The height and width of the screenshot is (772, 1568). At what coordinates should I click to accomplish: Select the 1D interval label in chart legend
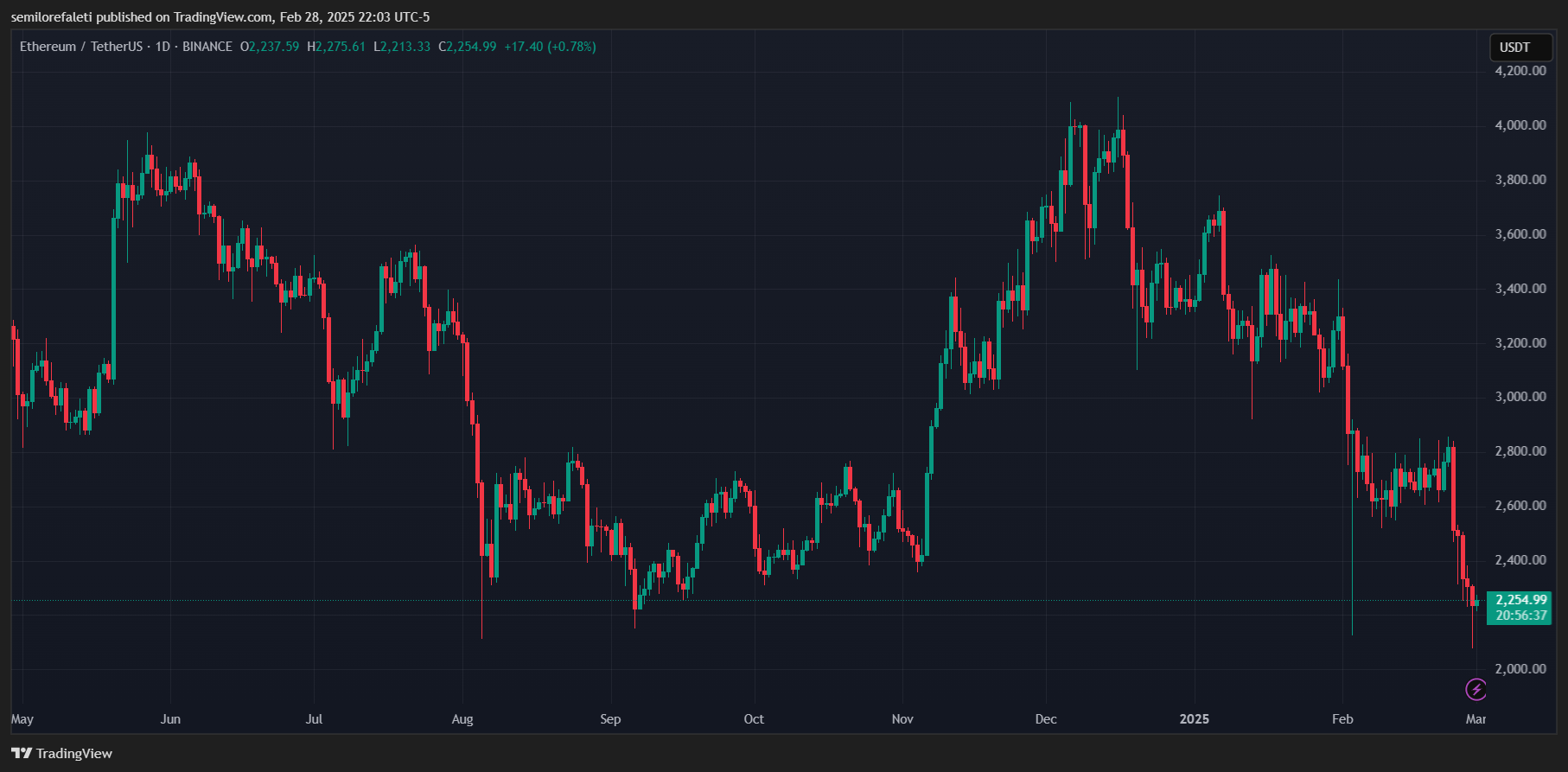pyautogui.click(x=163, y=47)
